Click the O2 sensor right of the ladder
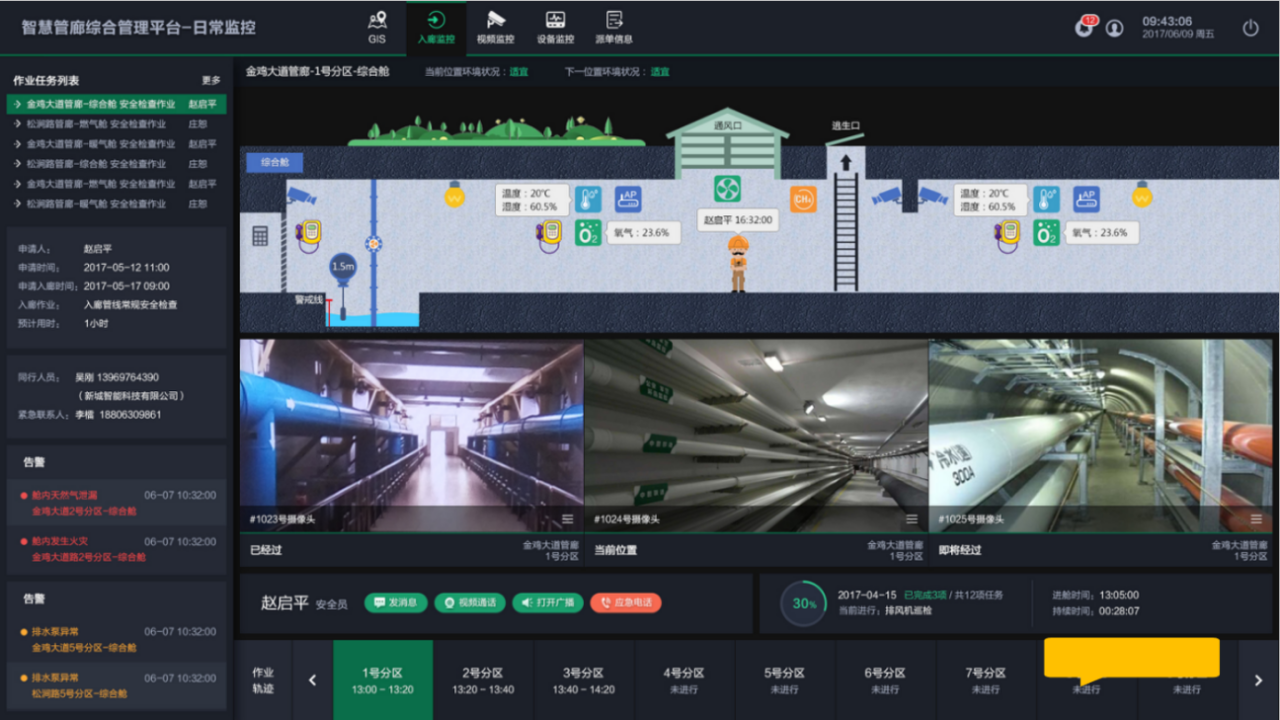This screenshot has height=720, width=1280. pyautogui.click(x=1047, y=233)
